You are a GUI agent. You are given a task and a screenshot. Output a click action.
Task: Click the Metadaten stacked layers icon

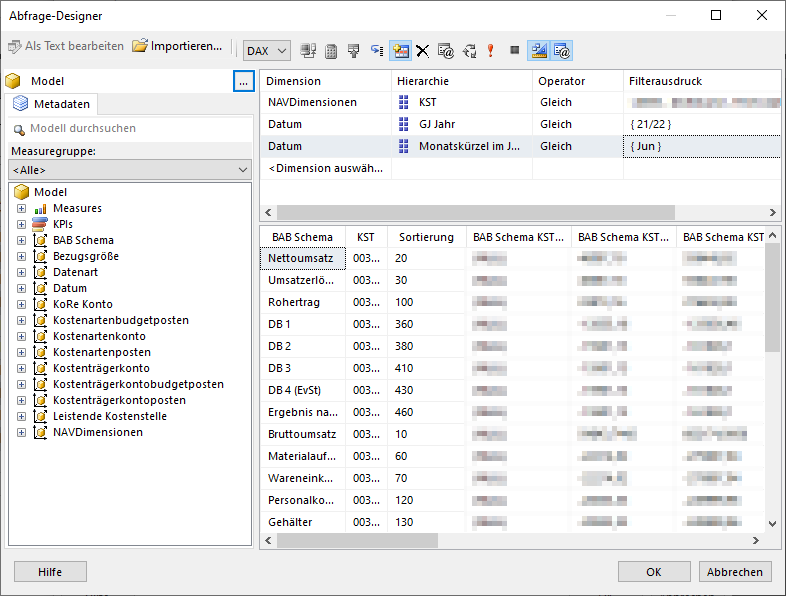pyautogui.click(x=21, y=103)
